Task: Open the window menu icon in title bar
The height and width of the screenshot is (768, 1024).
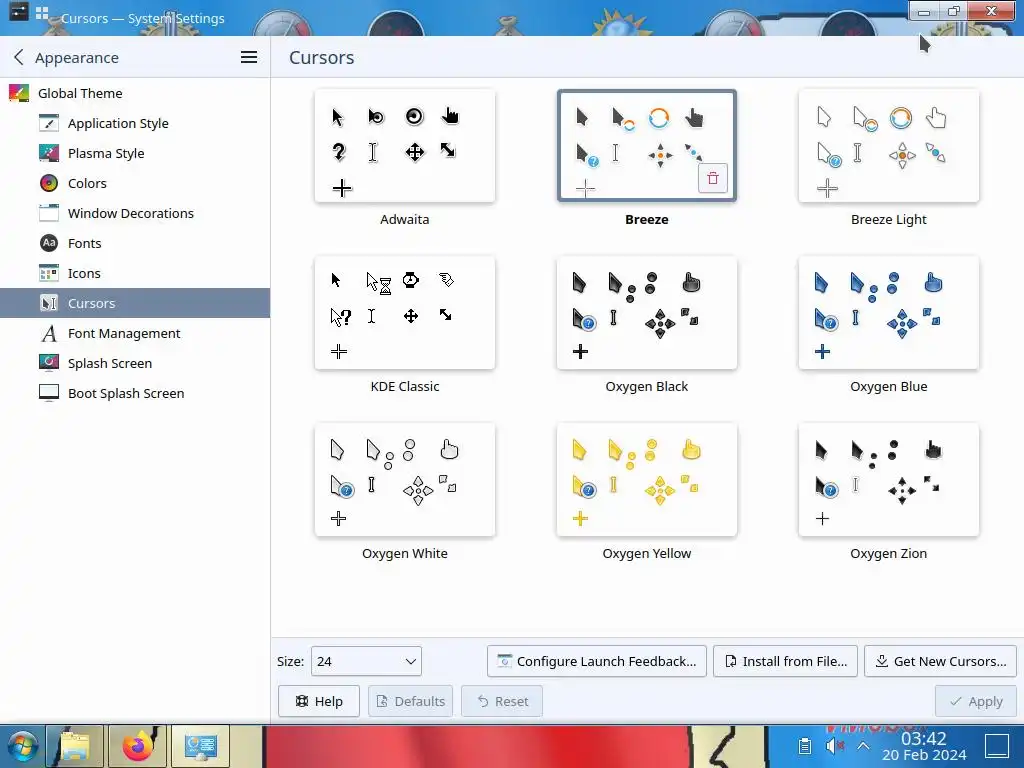Action: pyautogui.click(x=18, y=11)
